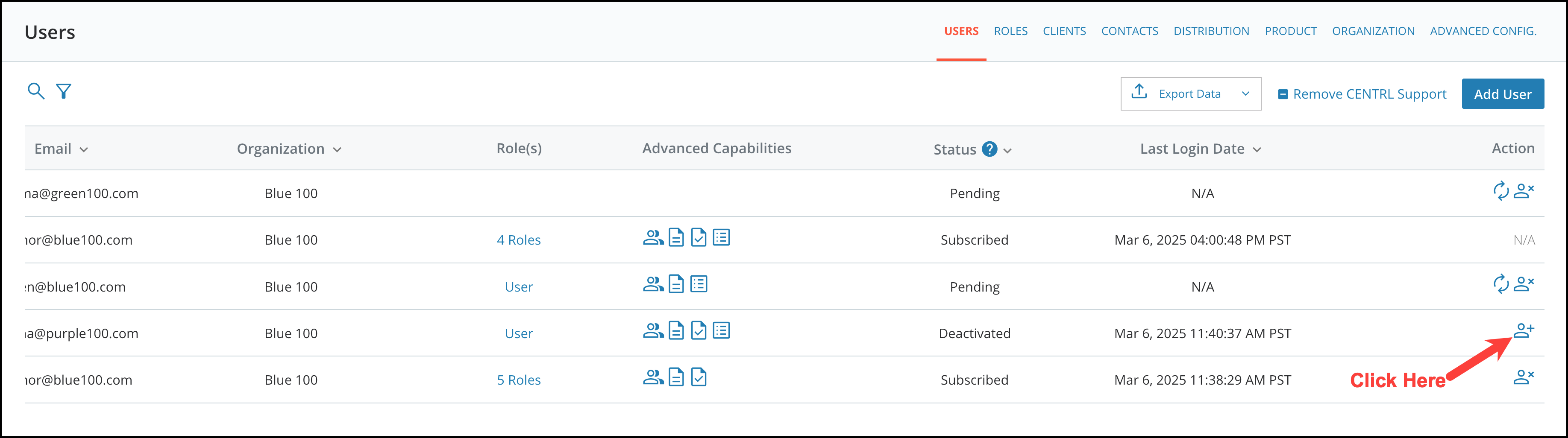Open the Email column sort dropdown
The image size is (1568, 438).
click(85, 149)
